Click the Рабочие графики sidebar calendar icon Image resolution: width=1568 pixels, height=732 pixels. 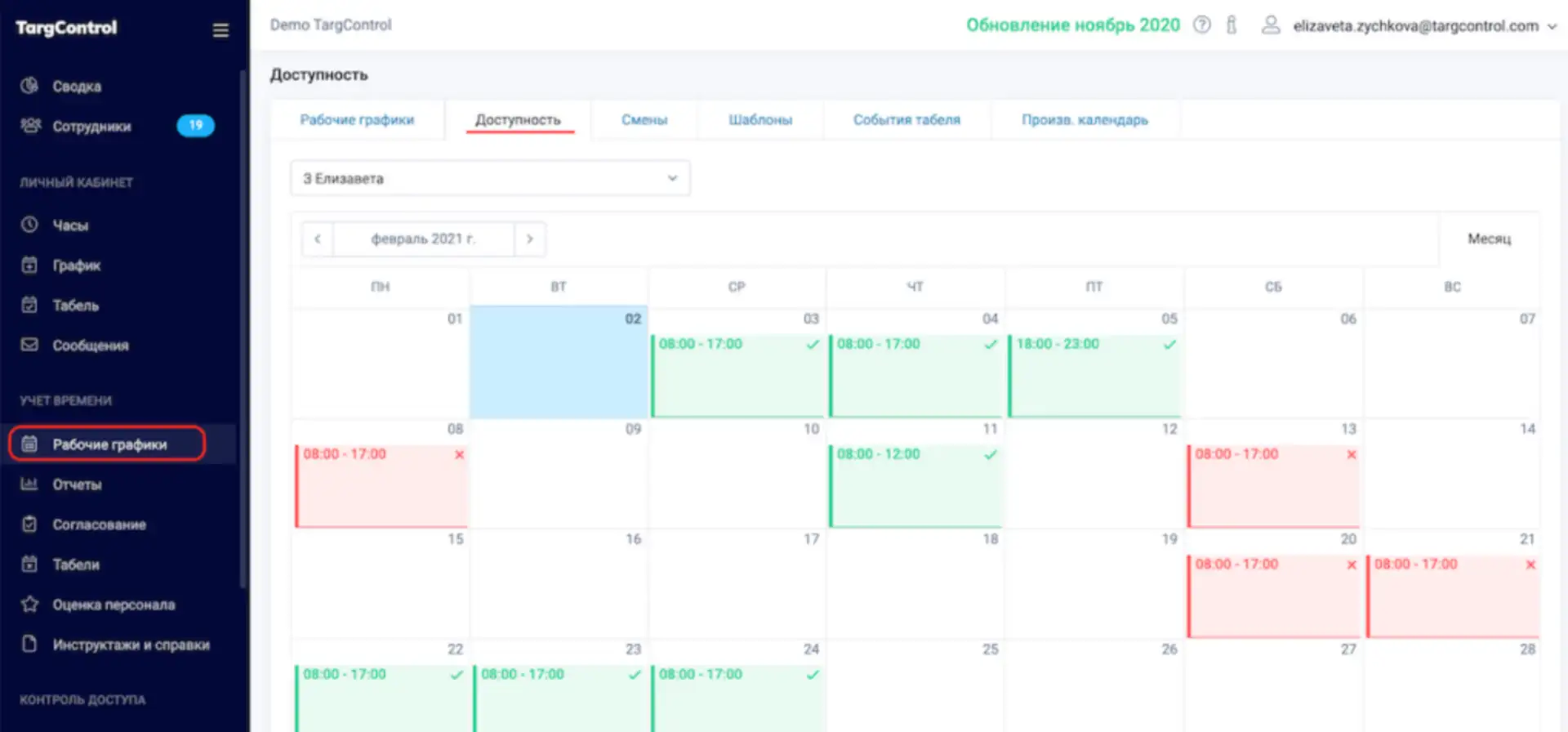point(29,444)
